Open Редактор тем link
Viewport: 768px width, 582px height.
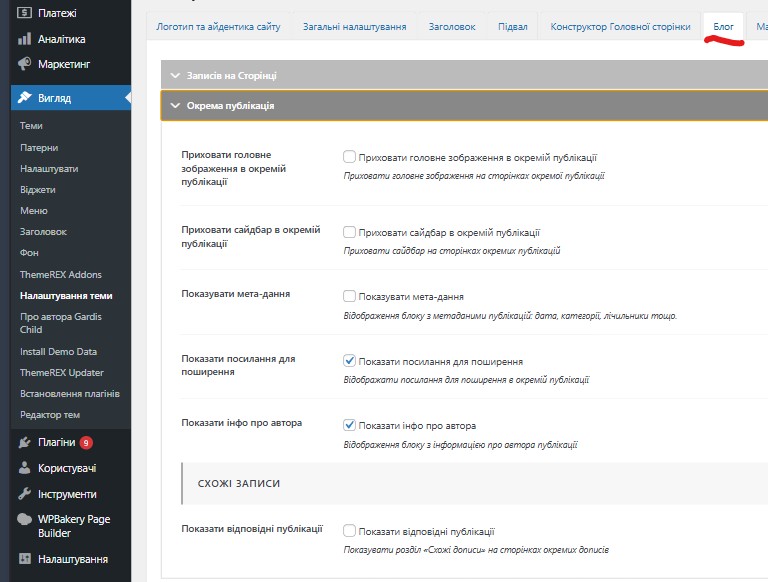pos(50,414)
